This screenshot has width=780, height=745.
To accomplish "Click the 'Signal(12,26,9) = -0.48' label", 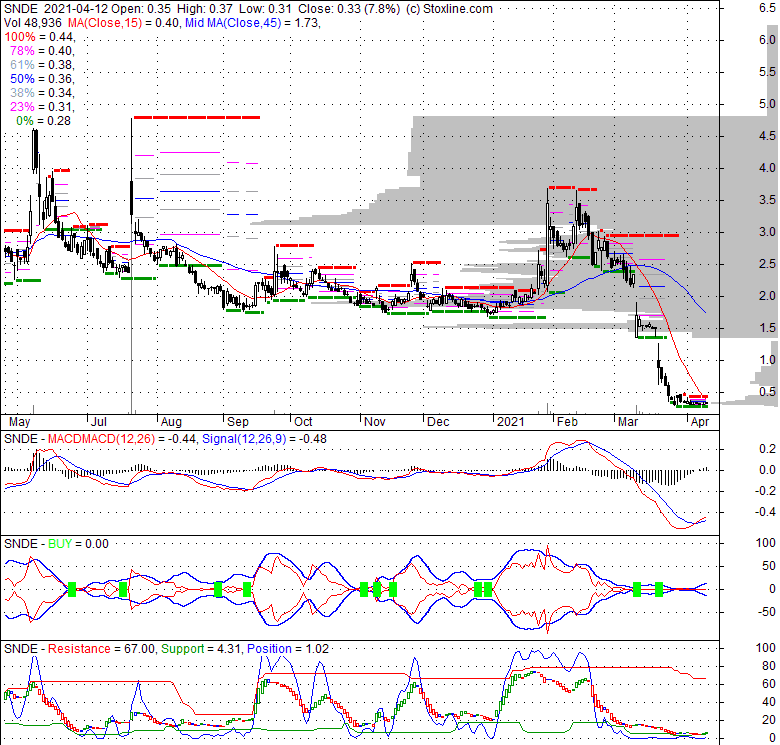I will 264,439.
